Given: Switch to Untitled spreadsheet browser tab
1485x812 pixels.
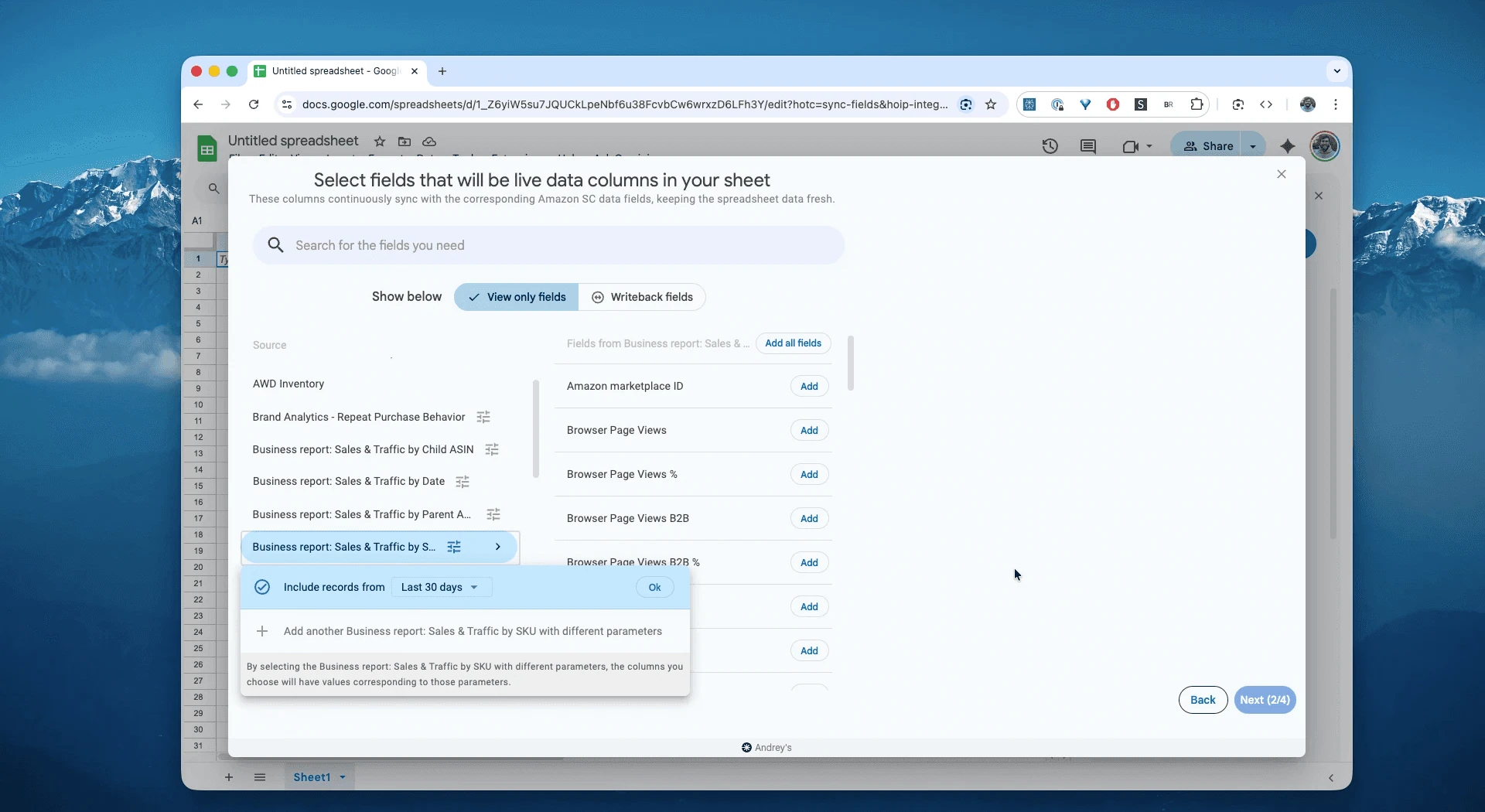Looking at the screenshot, I should click(x=335, y=71).
